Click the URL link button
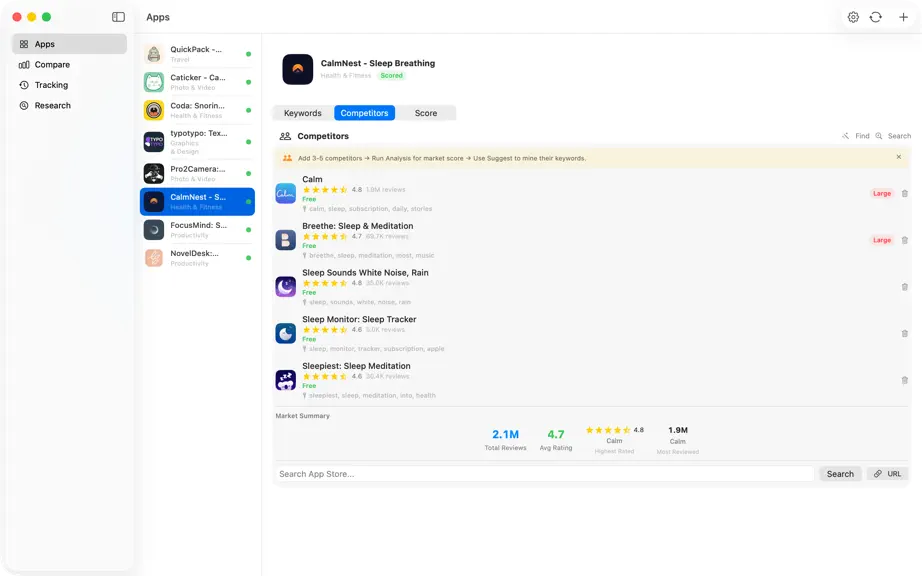This screenshot has height=576, width=922. (887, 474)
